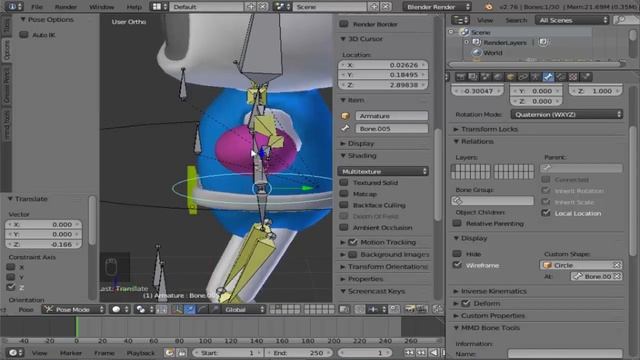
Task: Enable Textured Solid shading option
Action: click(344, 182)
